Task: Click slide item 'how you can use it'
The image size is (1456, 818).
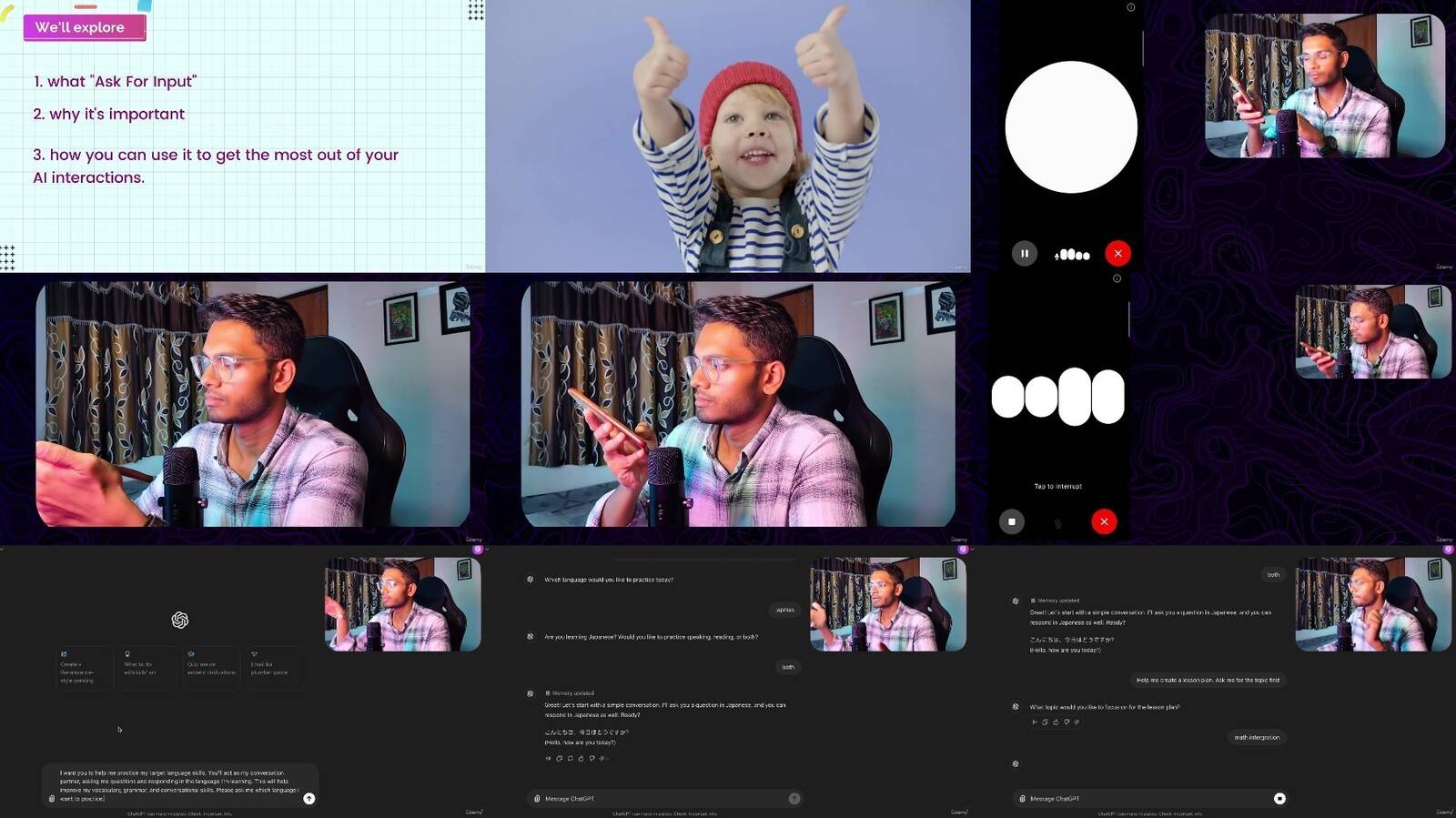Action: tap(216, 166)
